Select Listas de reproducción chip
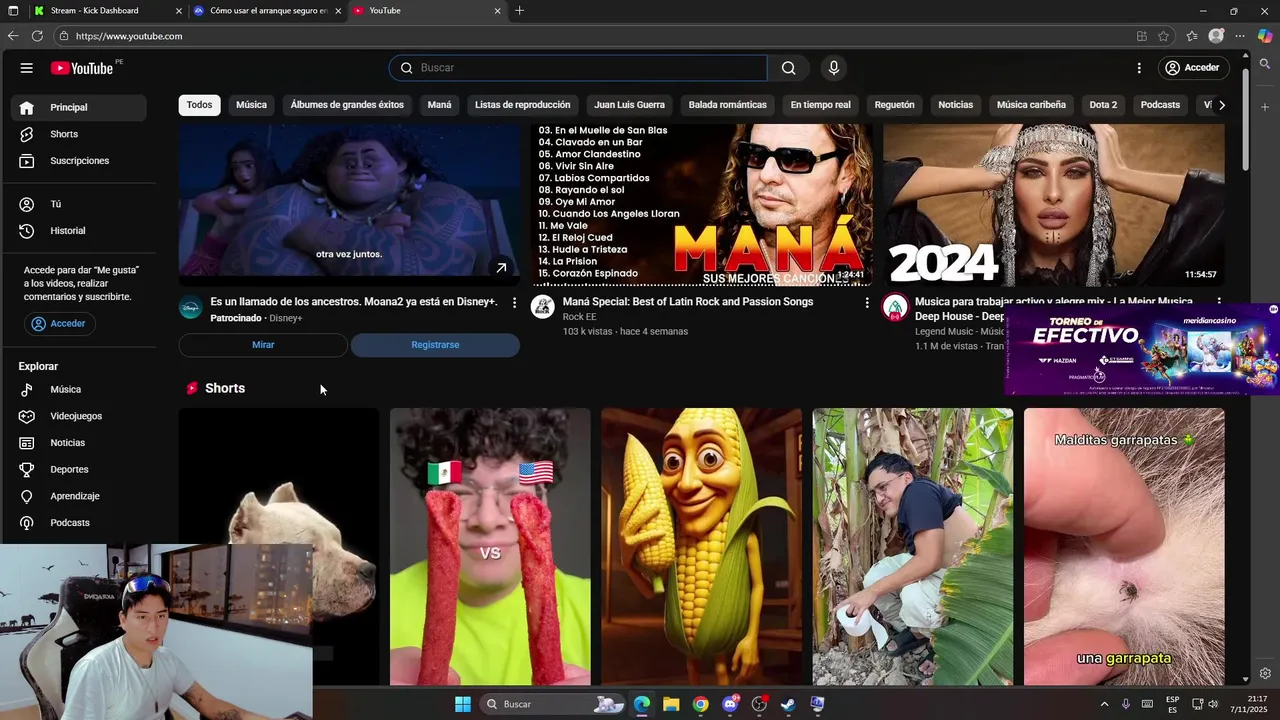 [x=522, y=105]
